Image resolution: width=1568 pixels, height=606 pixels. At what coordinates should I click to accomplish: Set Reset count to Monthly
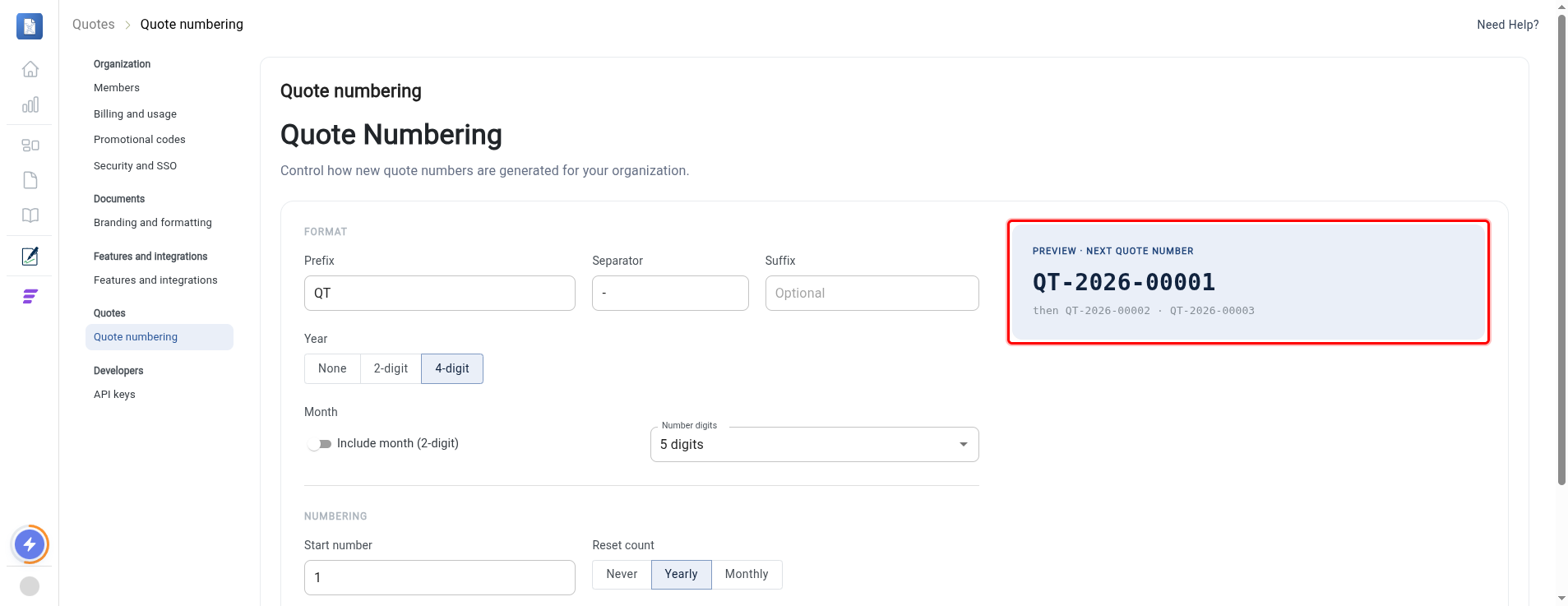tap(747, 574)
